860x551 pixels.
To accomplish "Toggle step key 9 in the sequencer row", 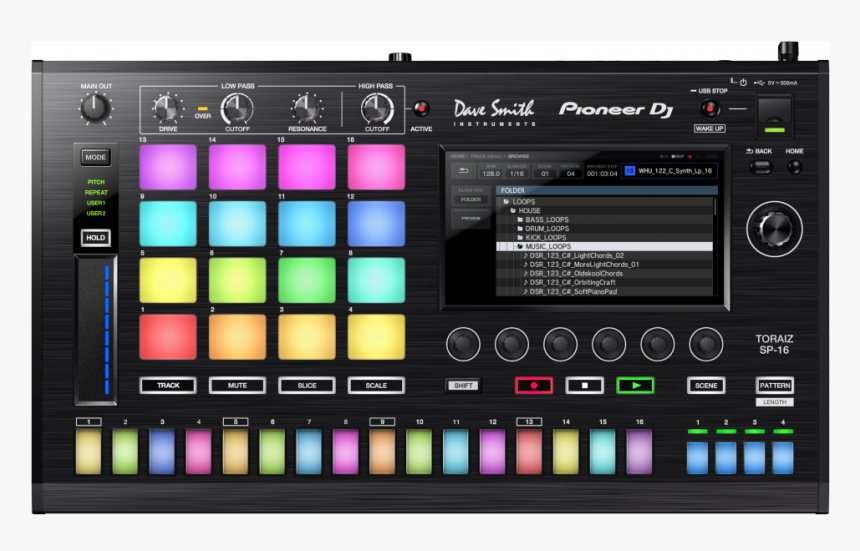I will tap(382, 451).
